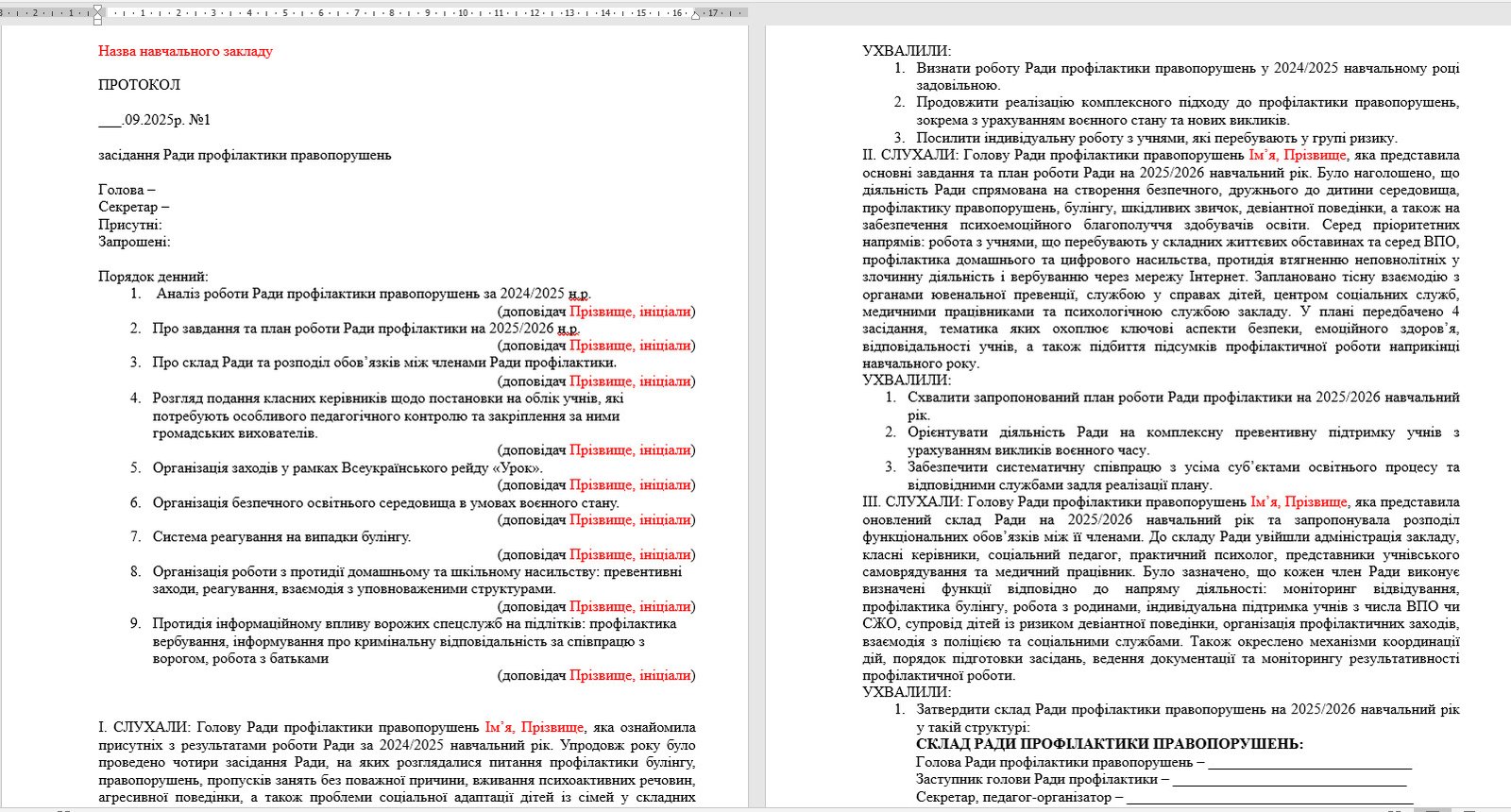The height and width of the screenshot is (812, 1511).
Task: Click the blank date underline before ".09.2025р."
Action: (110, 120)
